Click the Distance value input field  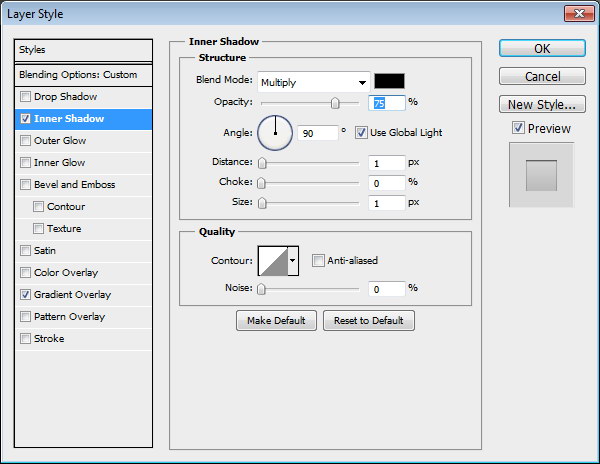pyautogui.click(x=385, y=163)
